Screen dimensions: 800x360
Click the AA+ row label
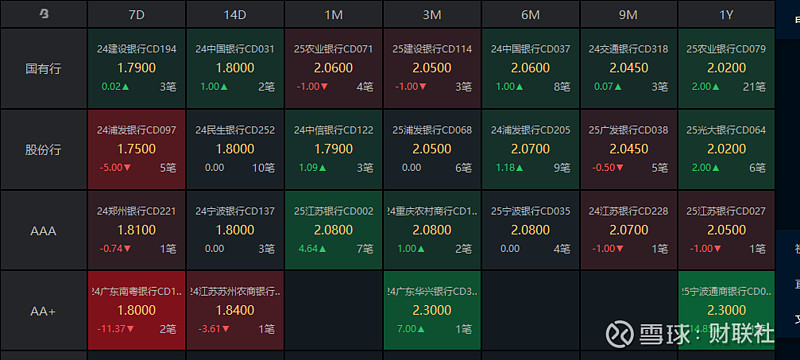point(43,311)
